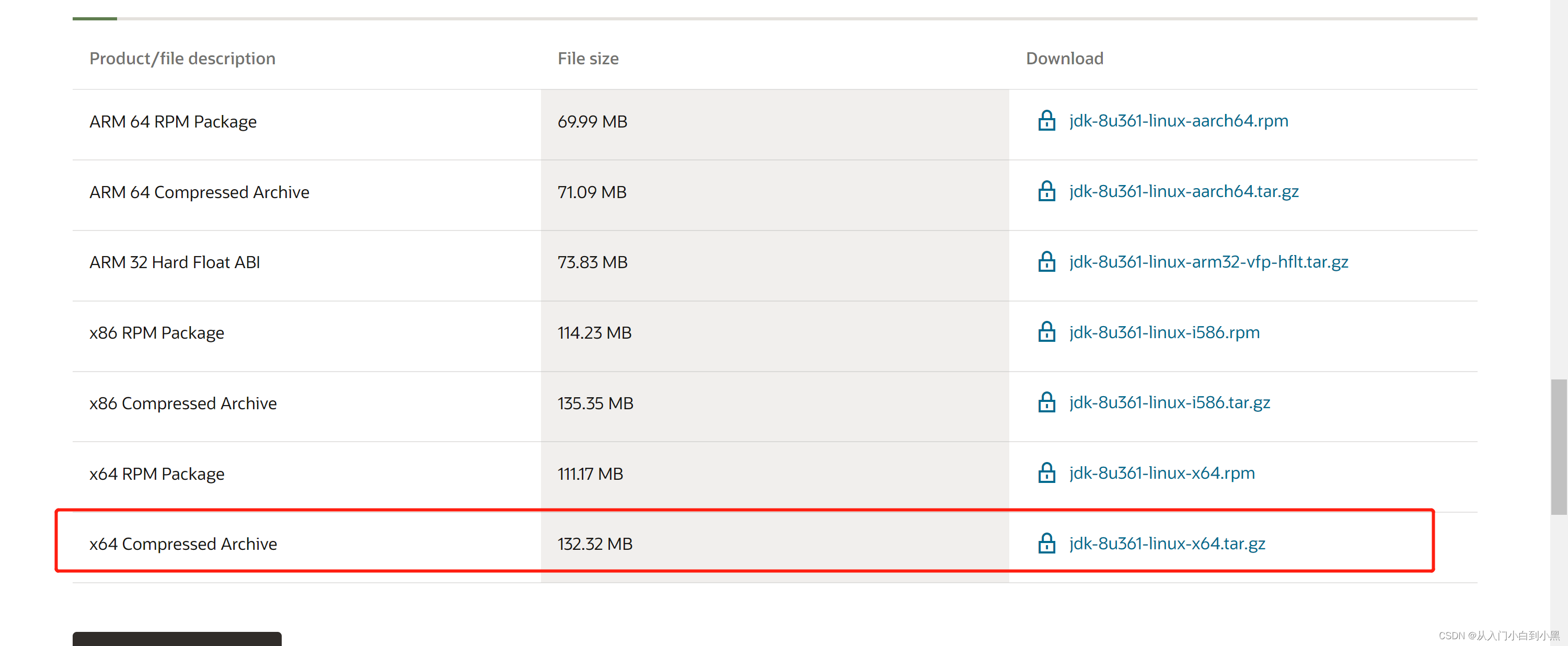This screenshot has height=646, width=1568.
Task: Download jdk-8u361-linux-aarch64.tar.gz
Action: tap(1184, 191)
